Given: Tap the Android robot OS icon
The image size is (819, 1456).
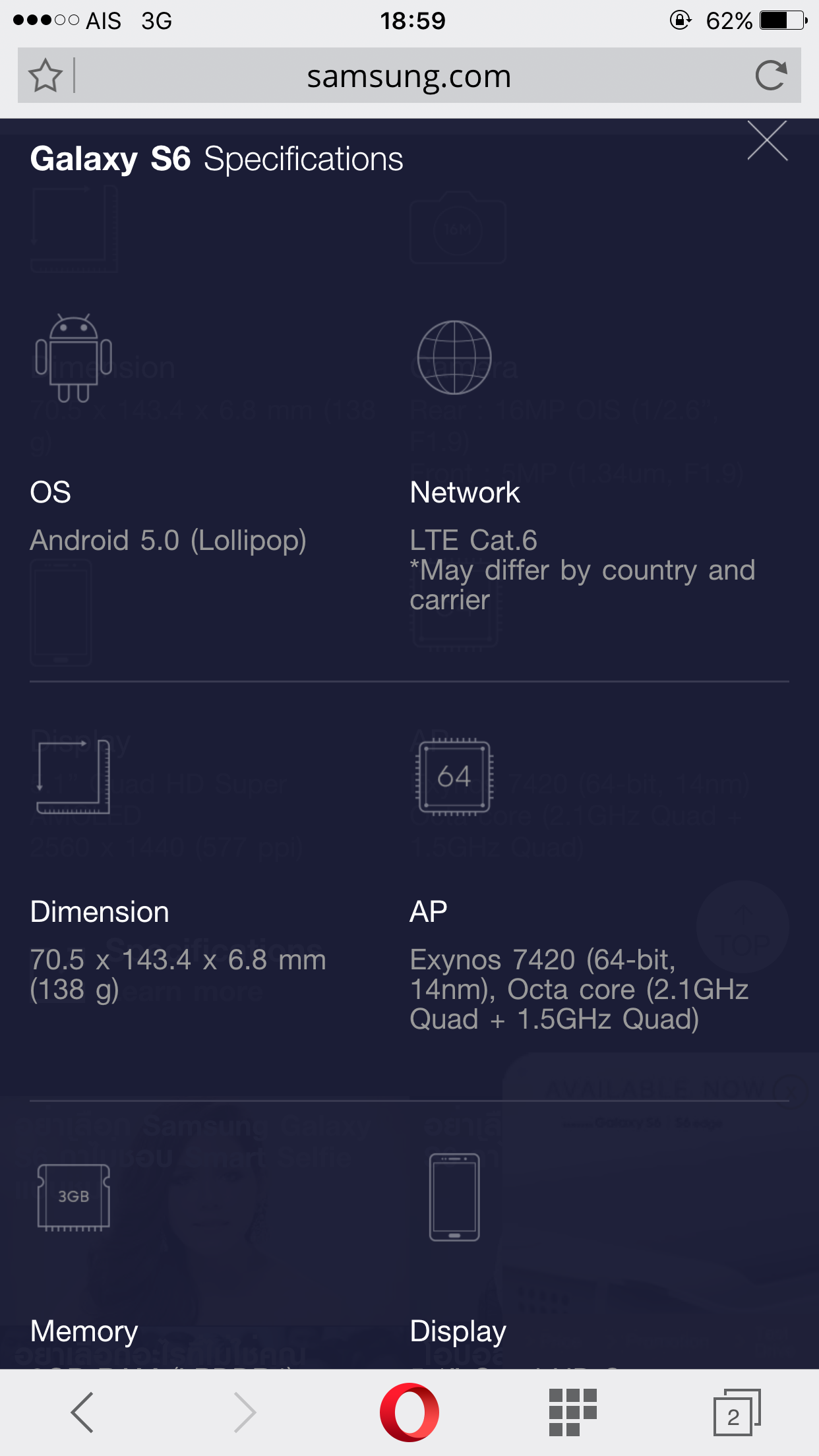Looking at the screenshot, I should click(x=73, y=358).
